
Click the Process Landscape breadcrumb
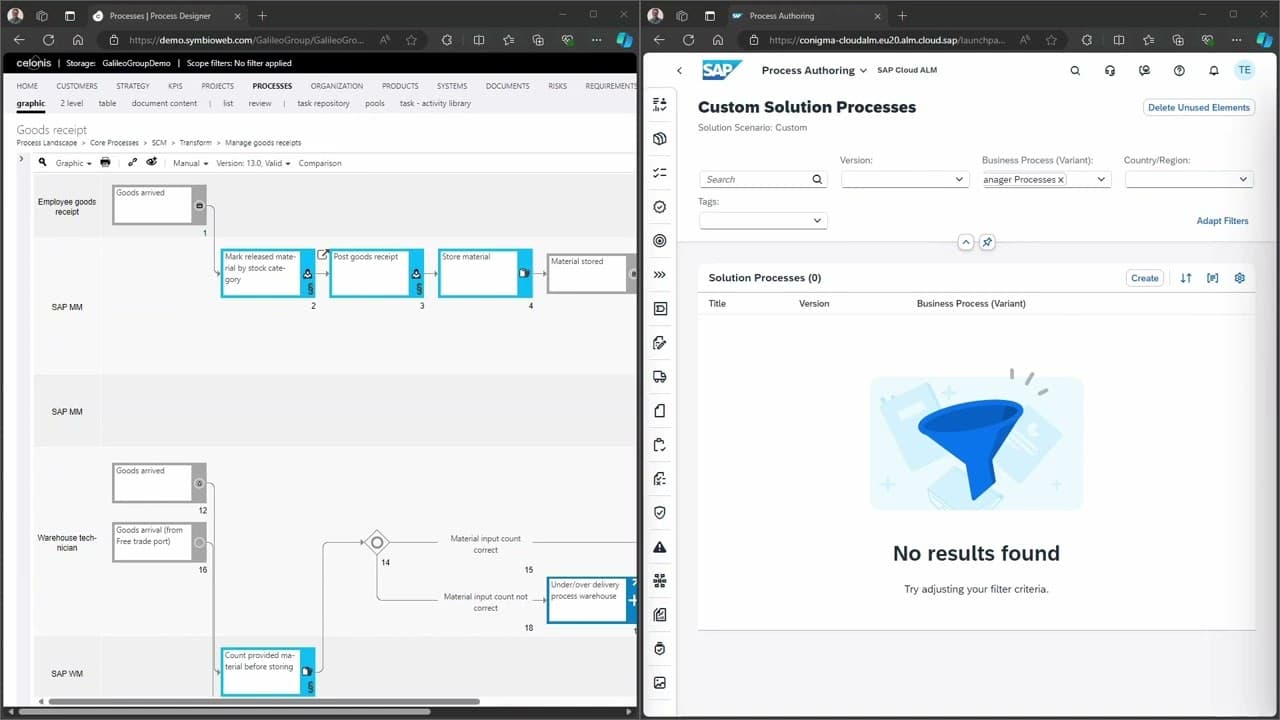point(47,143)
